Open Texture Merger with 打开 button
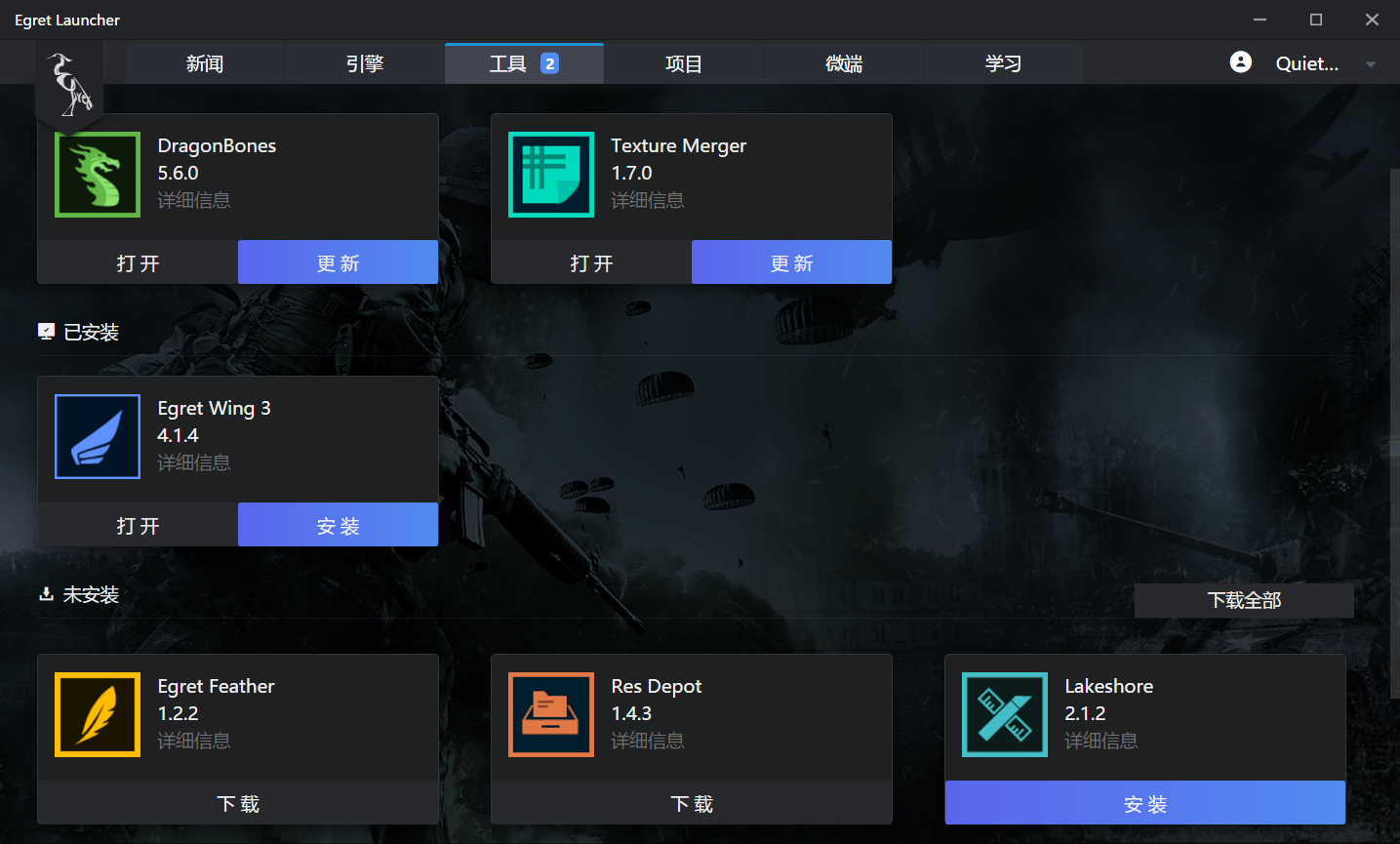This screenshot has width=1400, height=844. pos(591,263)
